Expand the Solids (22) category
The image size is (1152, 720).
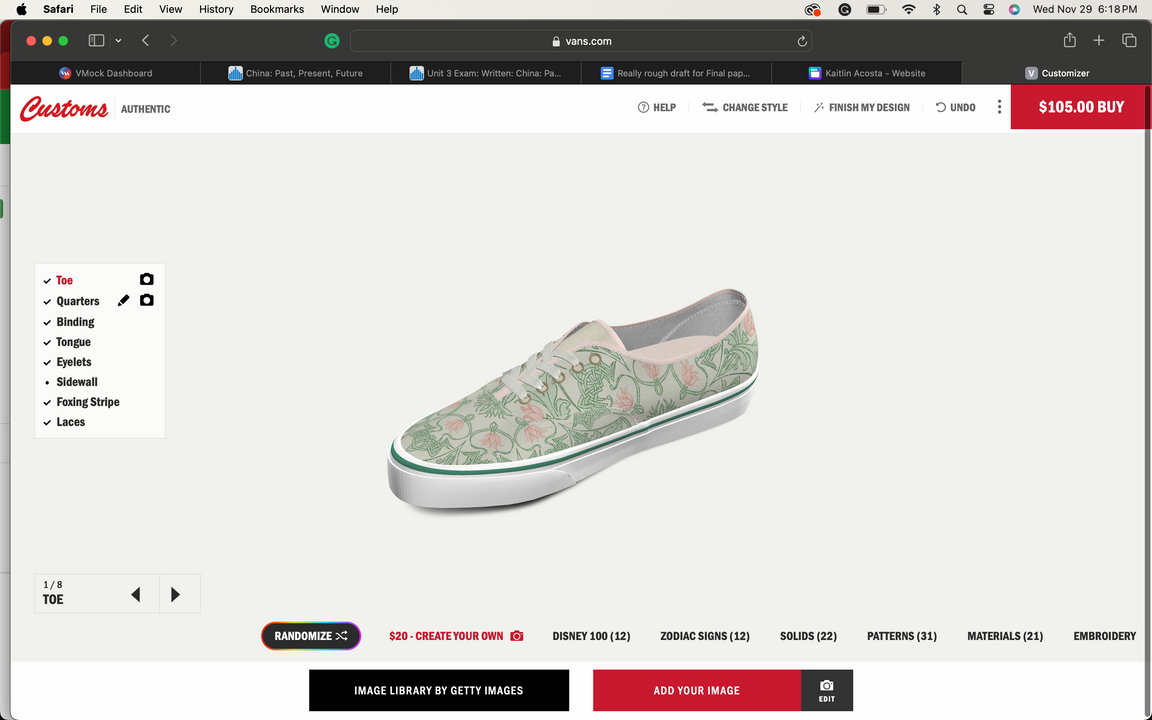[x=808, y=636]
